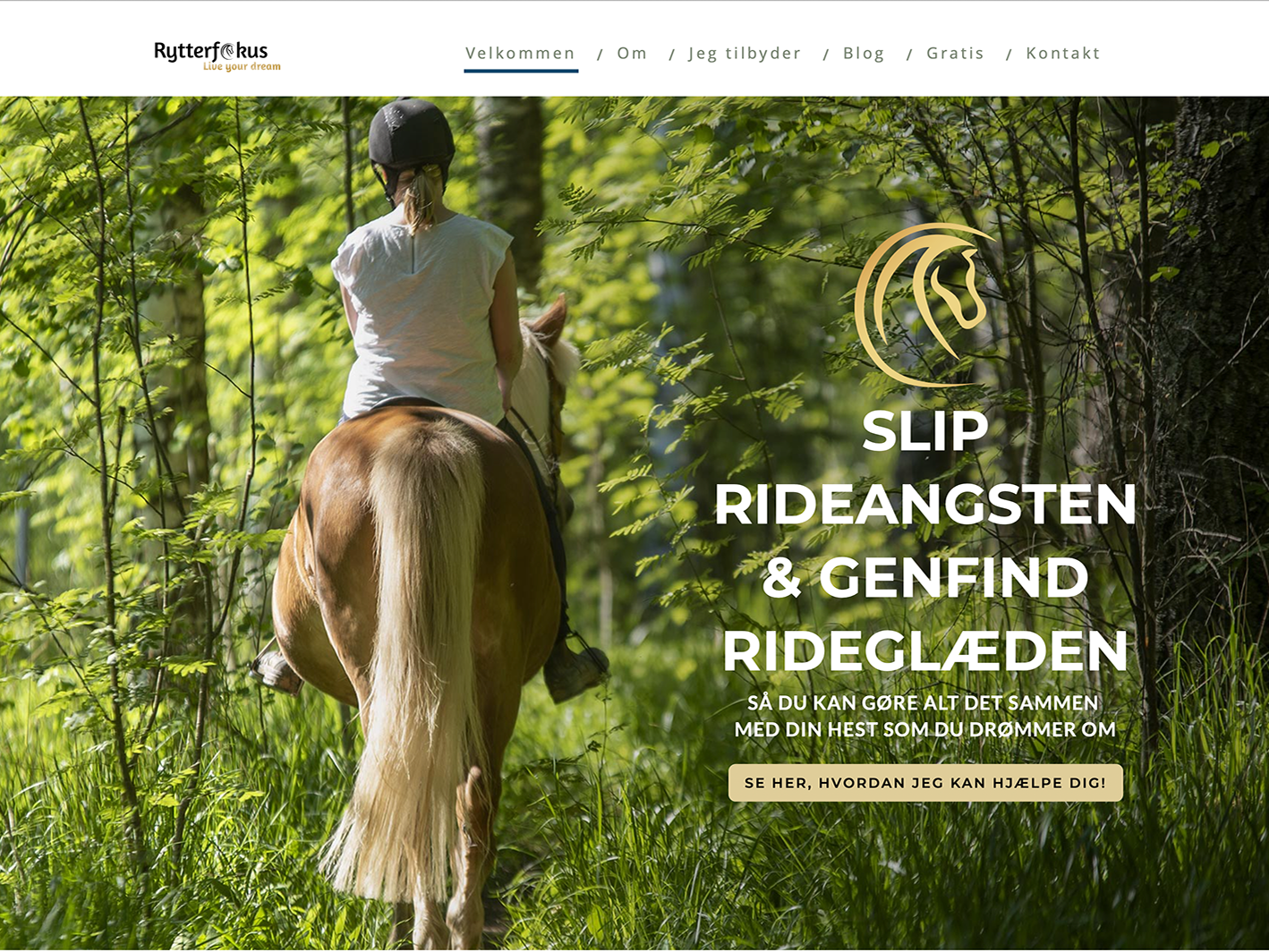Click the rider's black helmet
This screenshot has width=1269, height=952.
point(412,135)
